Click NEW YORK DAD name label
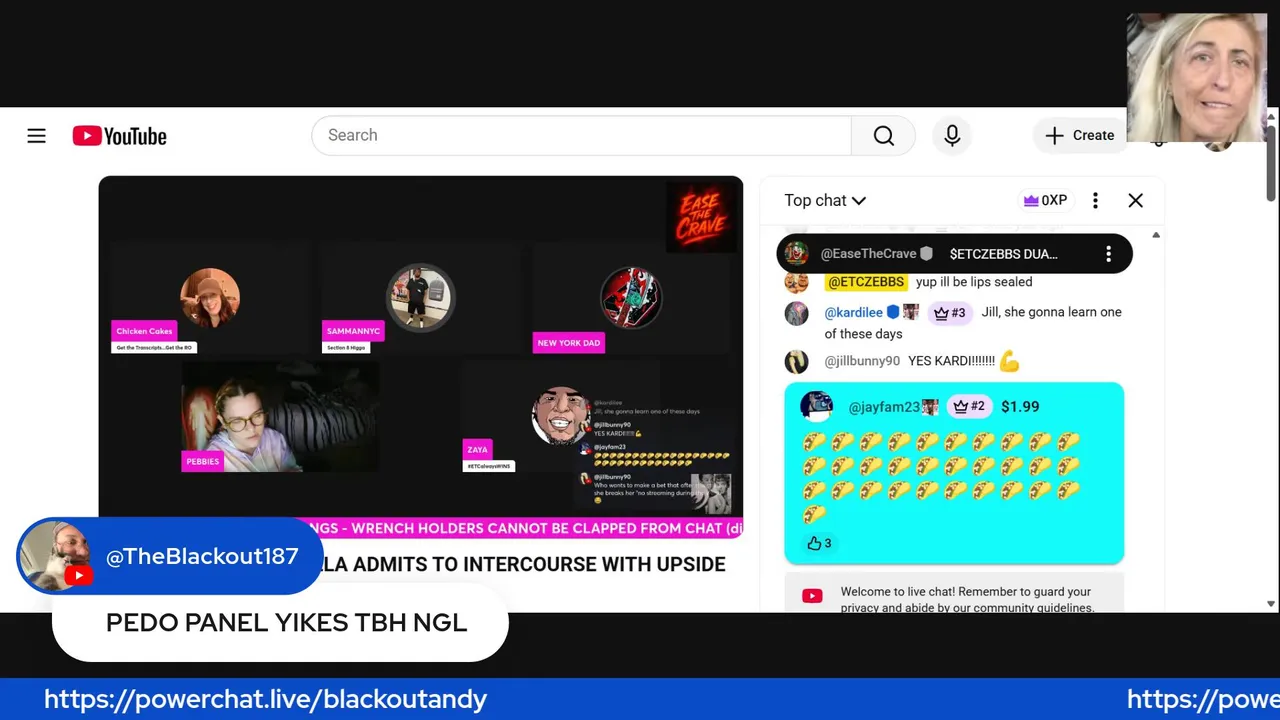The height and width of the screenshot is (720, 1280). [569, 343]
